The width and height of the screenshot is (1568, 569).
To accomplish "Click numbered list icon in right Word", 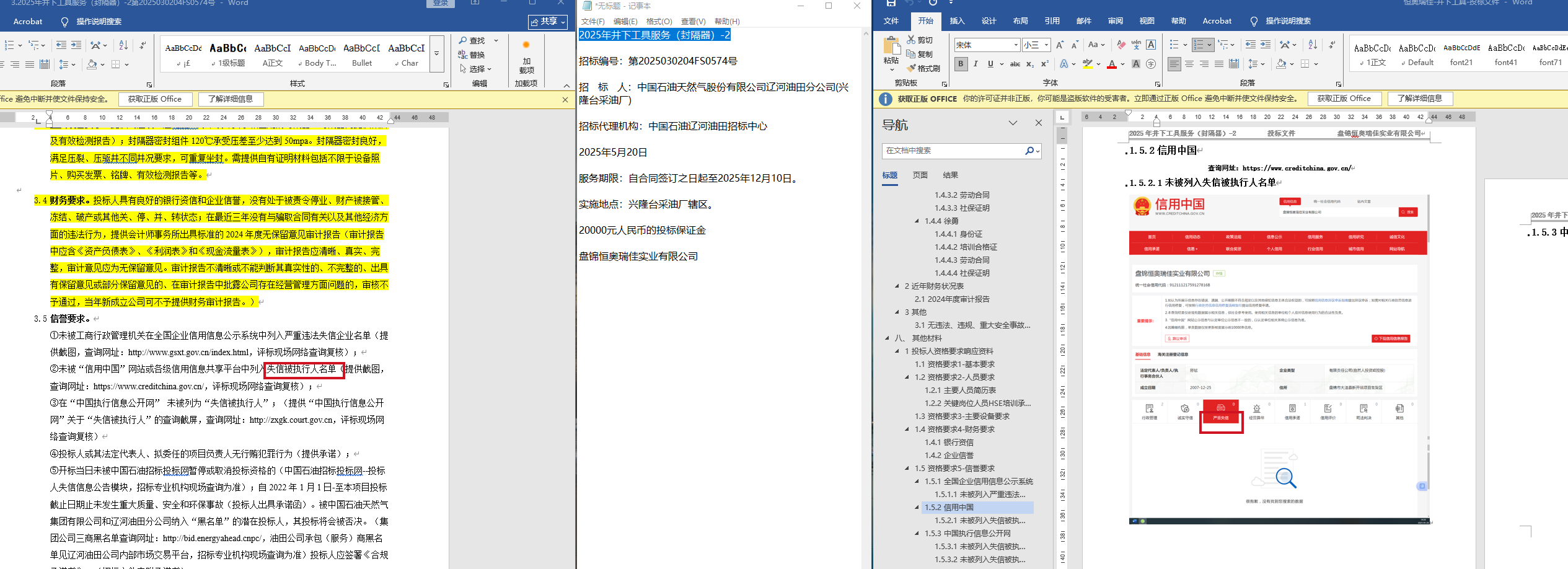I will [x=1199, y=45].
